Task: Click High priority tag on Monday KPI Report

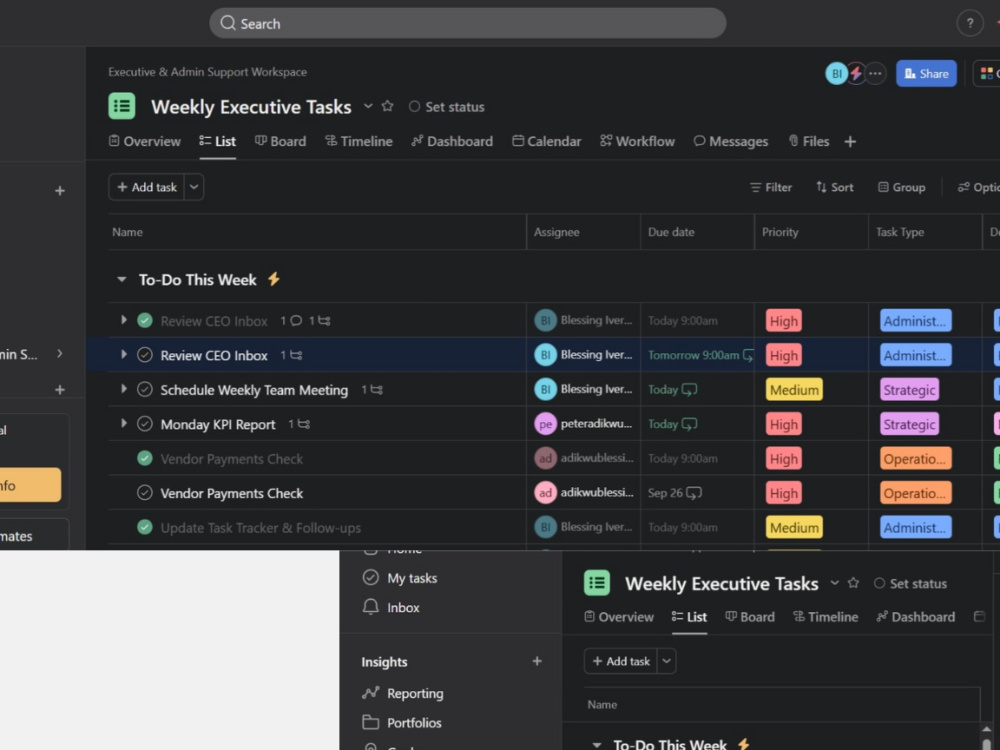Action: click(x=783, y=424)
